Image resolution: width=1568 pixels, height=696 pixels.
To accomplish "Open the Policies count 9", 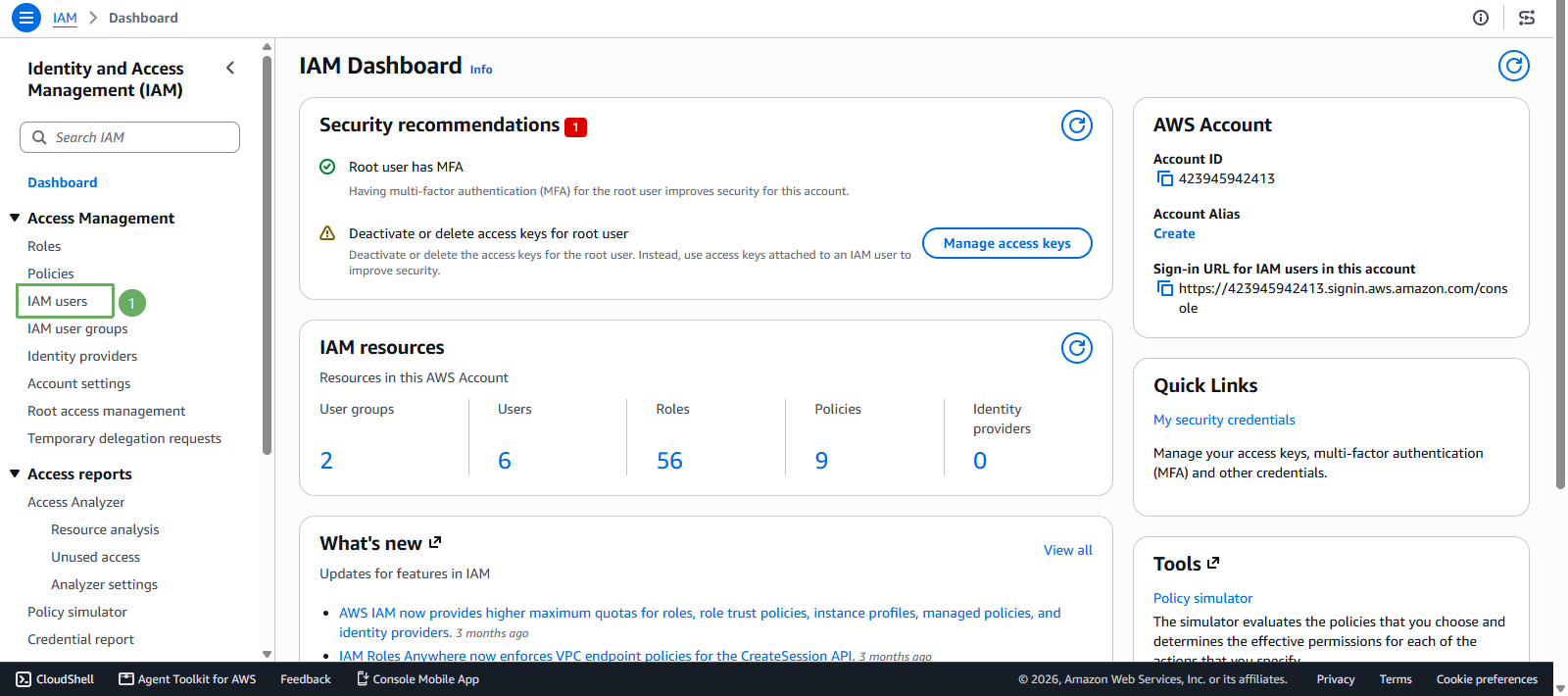I will click(x=821, y=461).
